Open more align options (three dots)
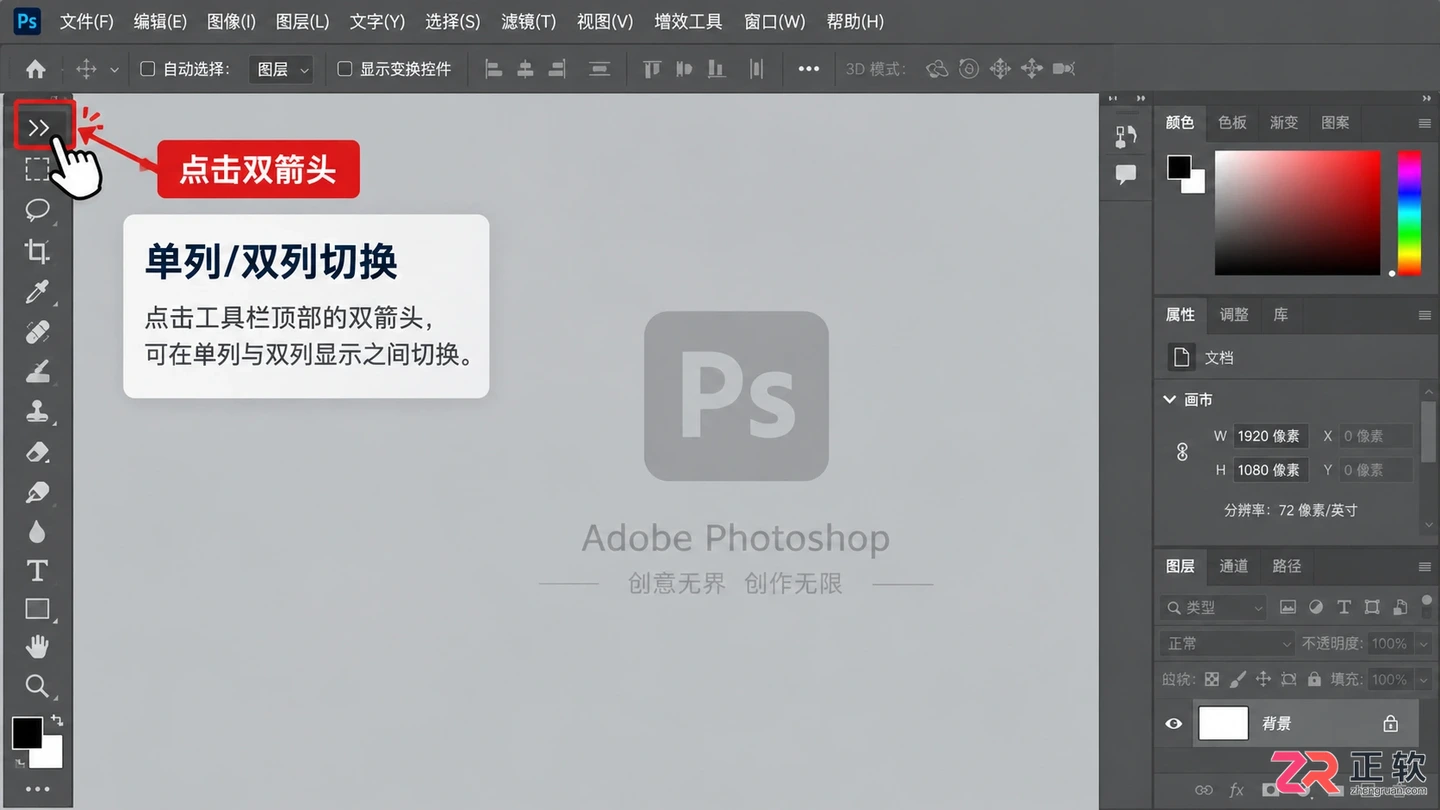This screenshot has height=810, width=1440. (x=809, y=69)
